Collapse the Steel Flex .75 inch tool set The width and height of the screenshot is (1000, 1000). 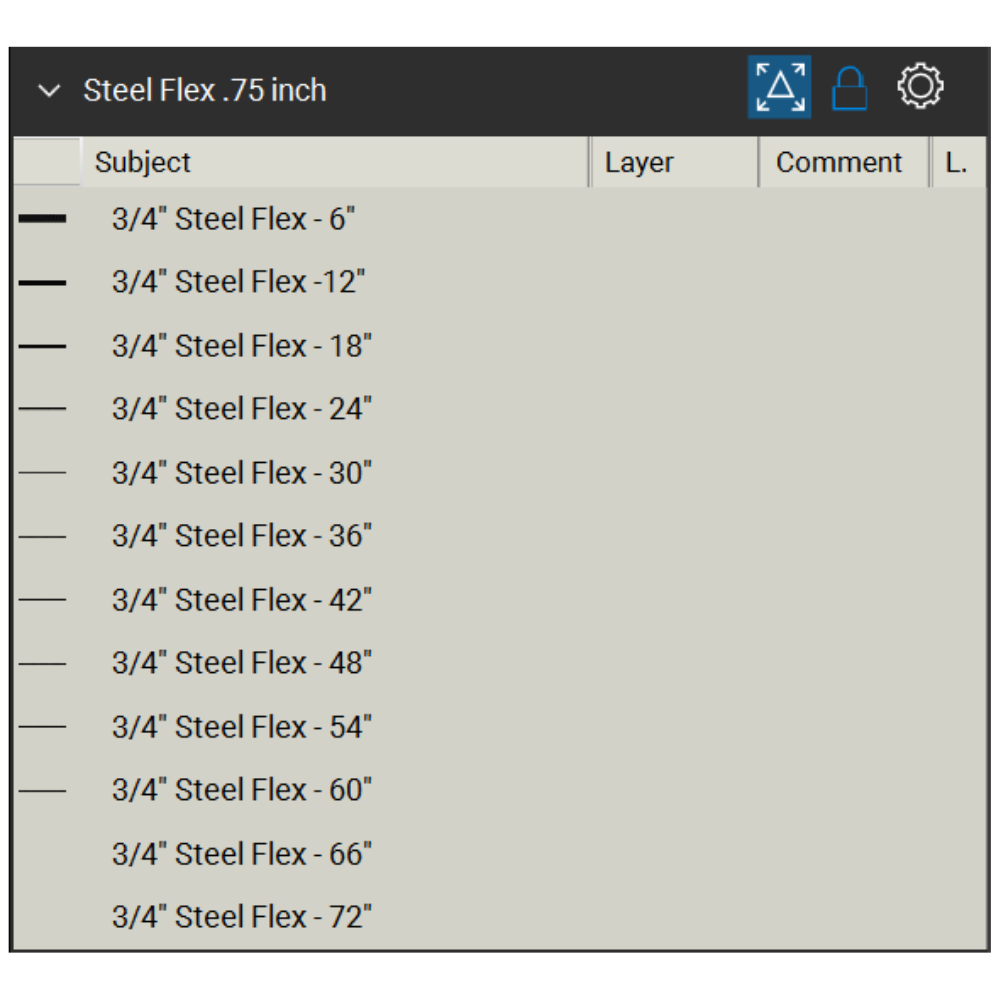tap(49, 91)
